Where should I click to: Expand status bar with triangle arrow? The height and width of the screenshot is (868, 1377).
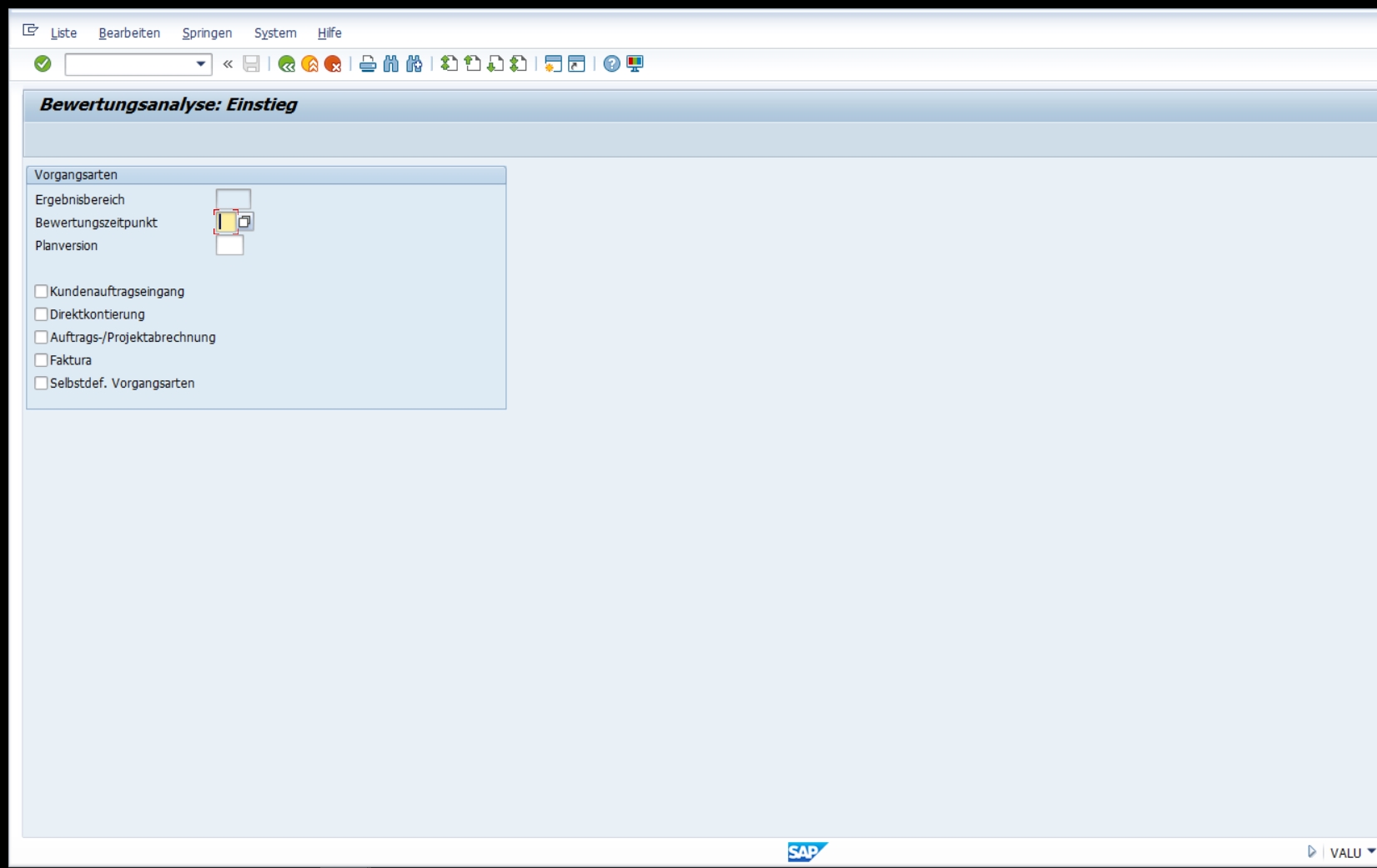[1311, 851]
